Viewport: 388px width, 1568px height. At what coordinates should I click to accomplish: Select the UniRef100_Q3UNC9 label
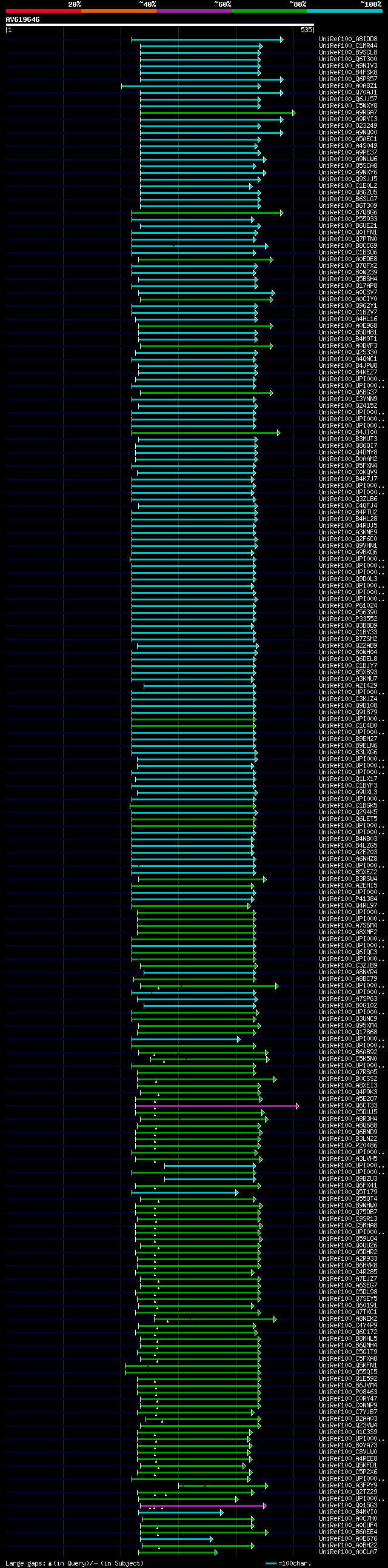coord(348,1019)
